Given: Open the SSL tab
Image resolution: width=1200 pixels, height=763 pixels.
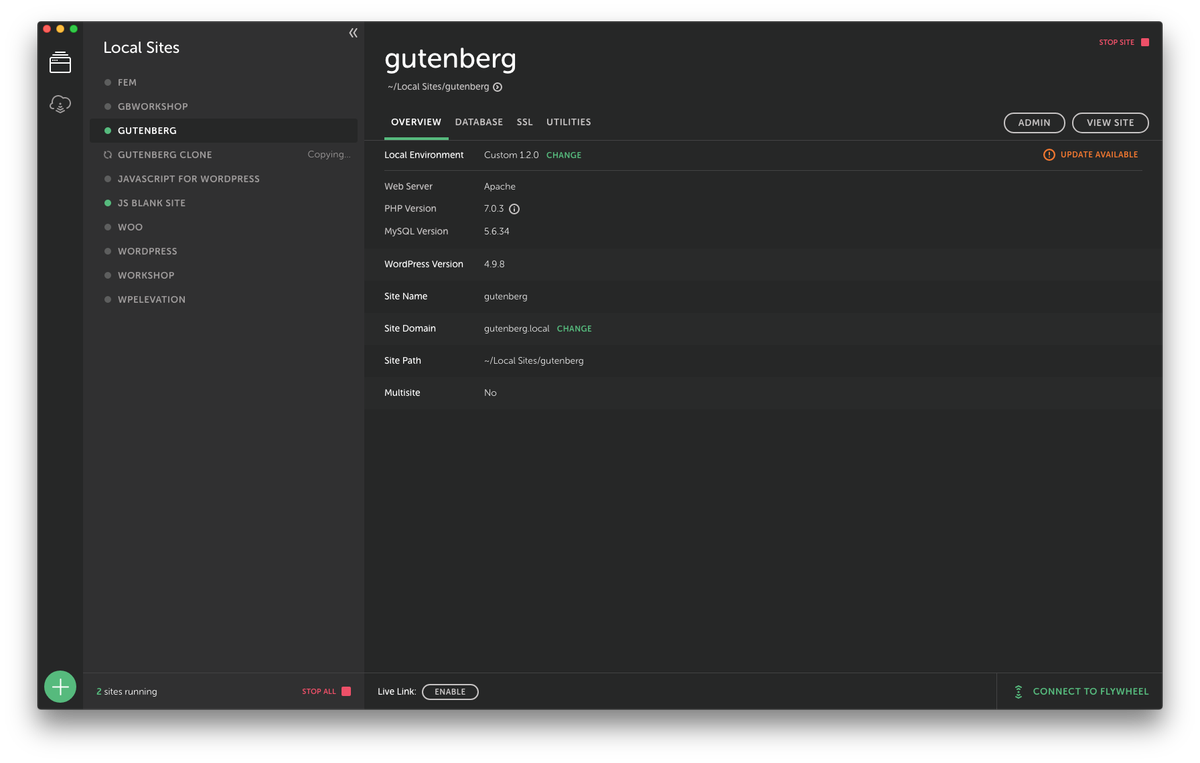Looking at the screenshot, I should 525,122.
